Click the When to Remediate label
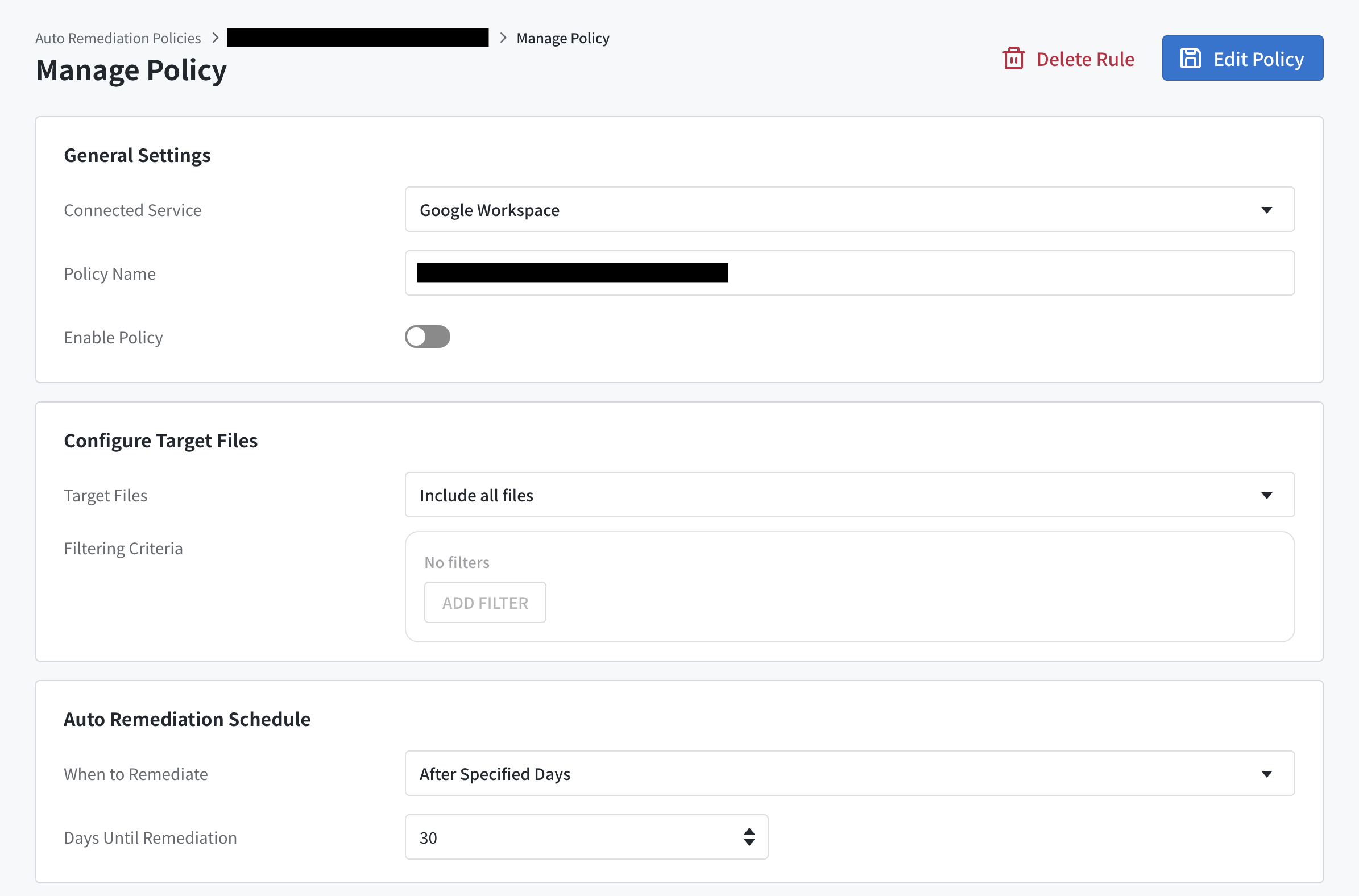The width and height of the screenshot is (1359, 896). [136, 774]
